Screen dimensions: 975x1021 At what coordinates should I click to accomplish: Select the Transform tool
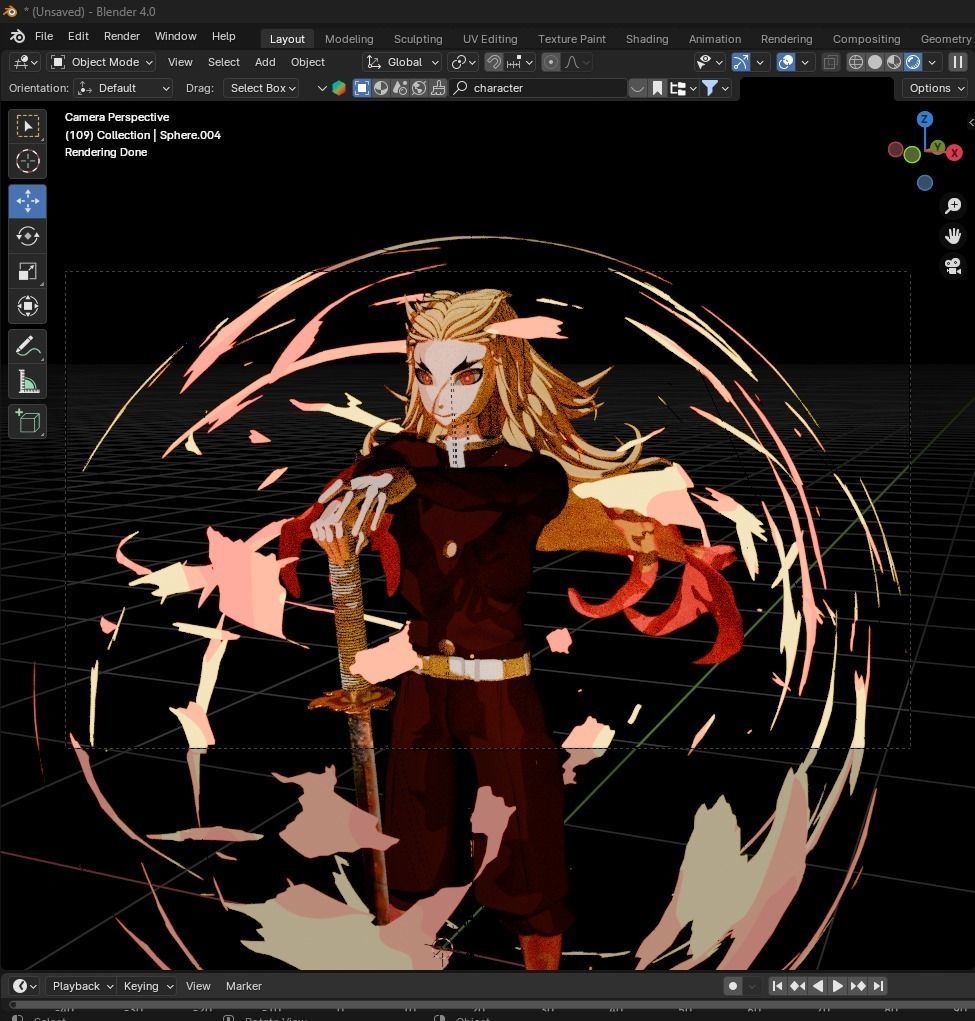pos(27,306)
